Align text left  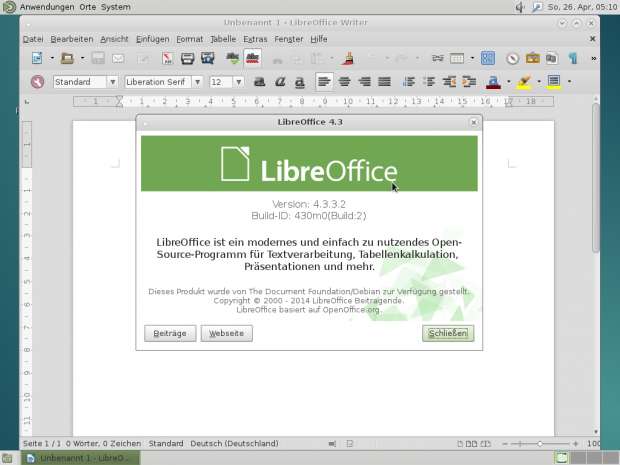pos(324,82)
